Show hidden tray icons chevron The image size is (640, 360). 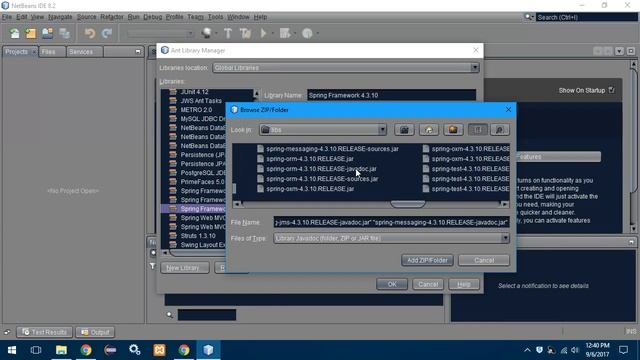tap(527, 350)
